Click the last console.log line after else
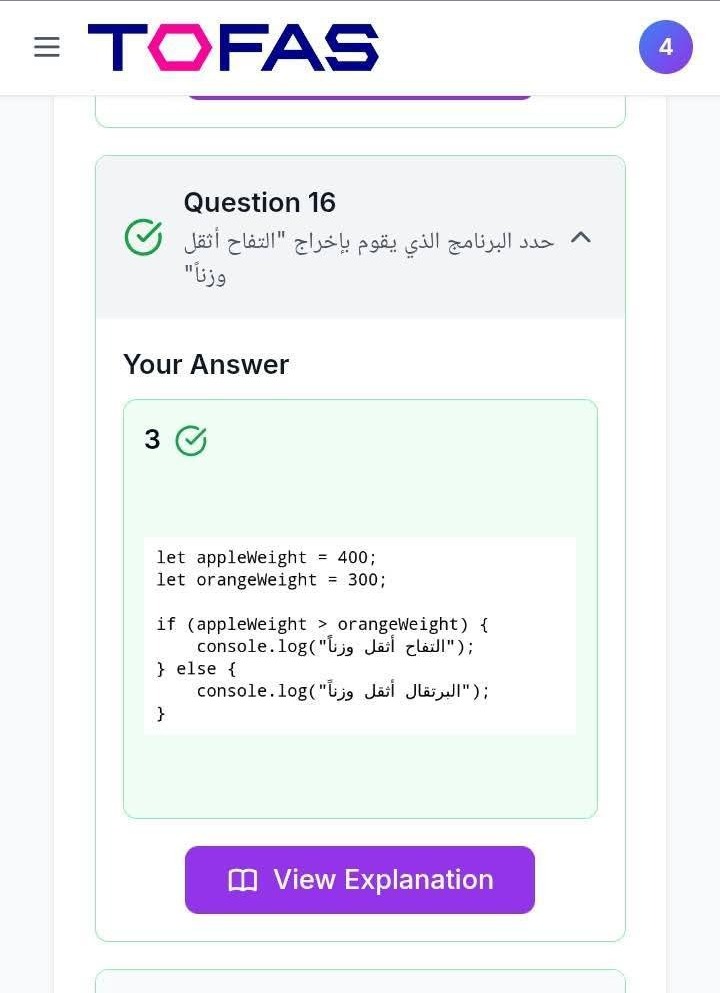Viewport: 720px width, 993px height. pos(342,691)
